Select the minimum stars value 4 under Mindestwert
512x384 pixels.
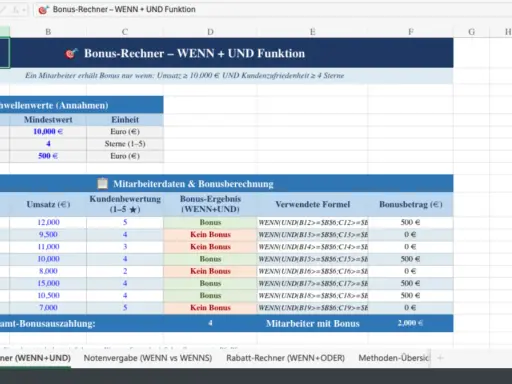[x=48, y=144]
